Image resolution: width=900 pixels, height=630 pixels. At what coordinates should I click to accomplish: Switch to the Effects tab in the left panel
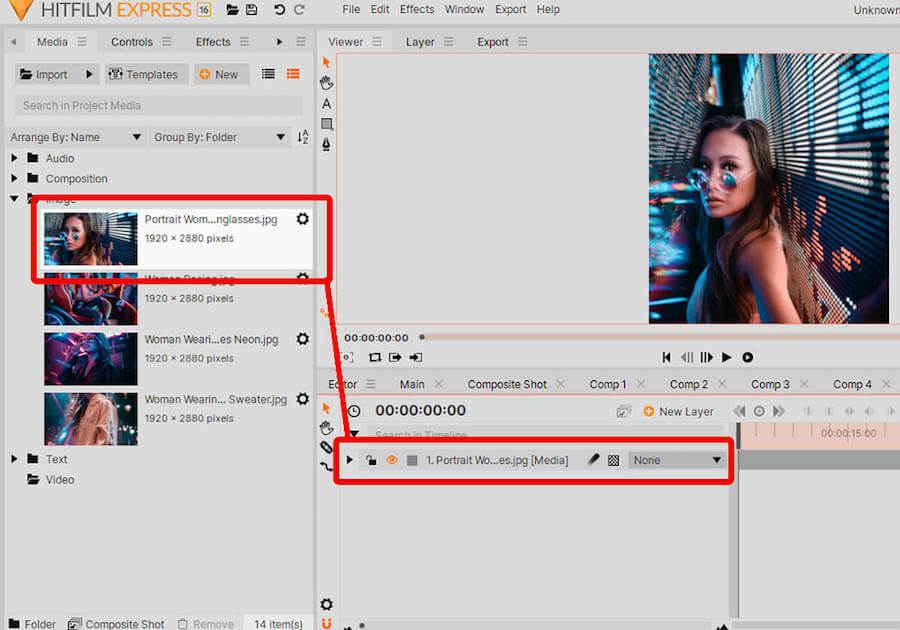point(212,42)
